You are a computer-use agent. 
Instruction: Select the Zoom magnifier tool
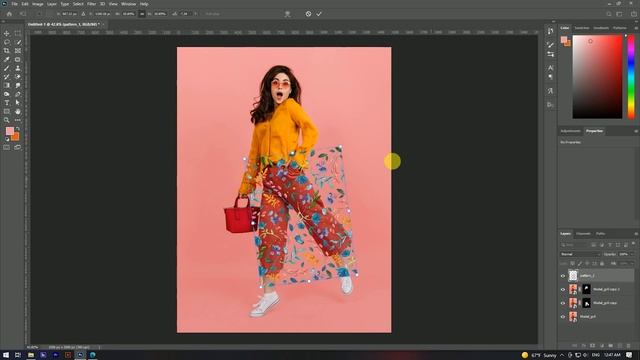[x=7, y=120]
